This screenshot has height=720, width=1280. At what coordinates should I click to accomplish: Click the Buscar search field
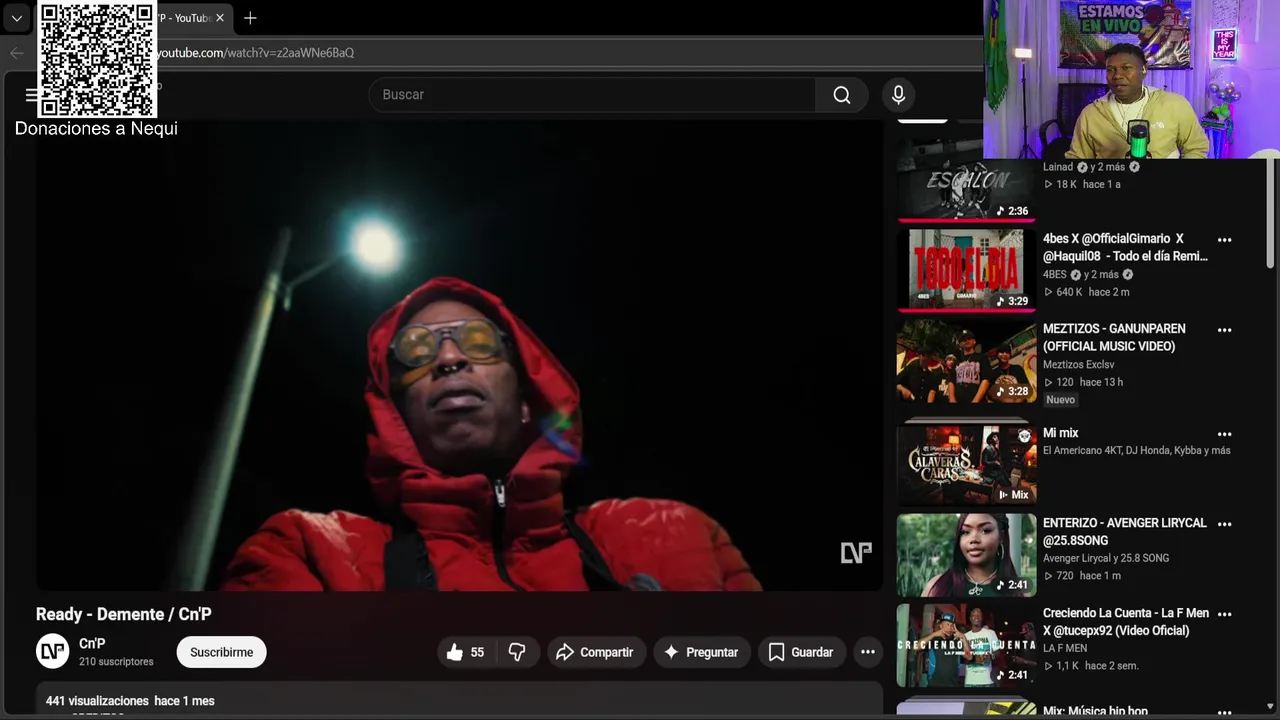point(593,95)
